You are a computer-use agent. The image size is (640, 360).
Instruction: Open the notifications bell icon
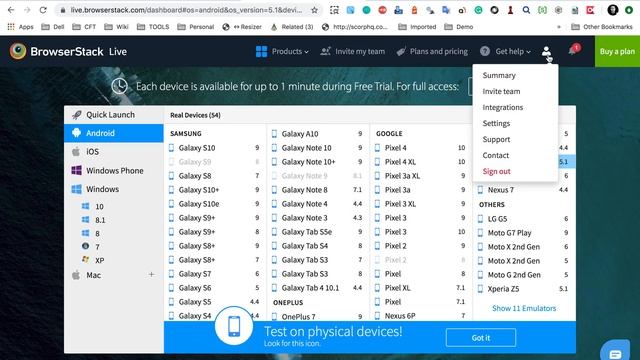[573, 50]
